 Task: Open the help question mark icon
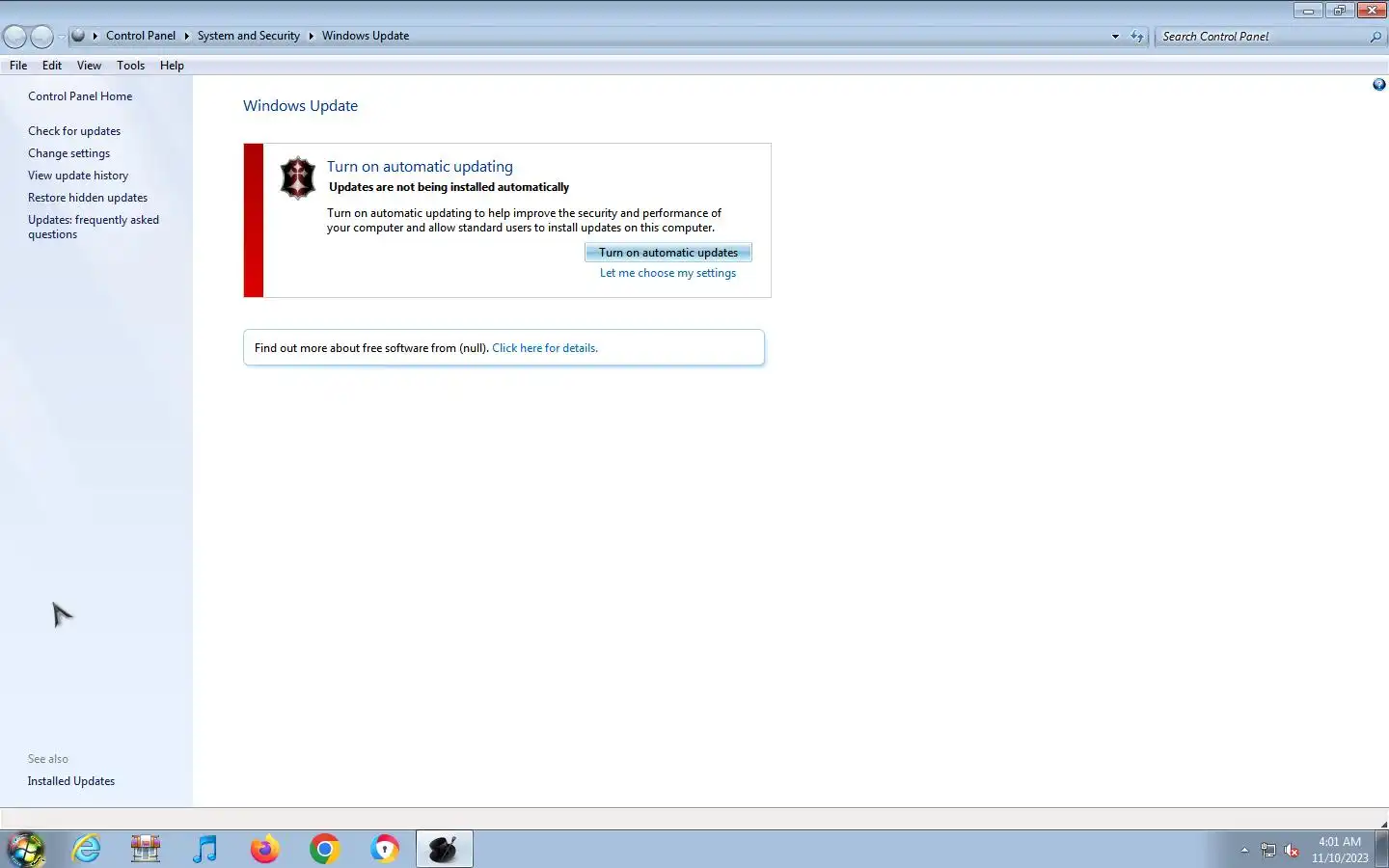point(1378,85)
